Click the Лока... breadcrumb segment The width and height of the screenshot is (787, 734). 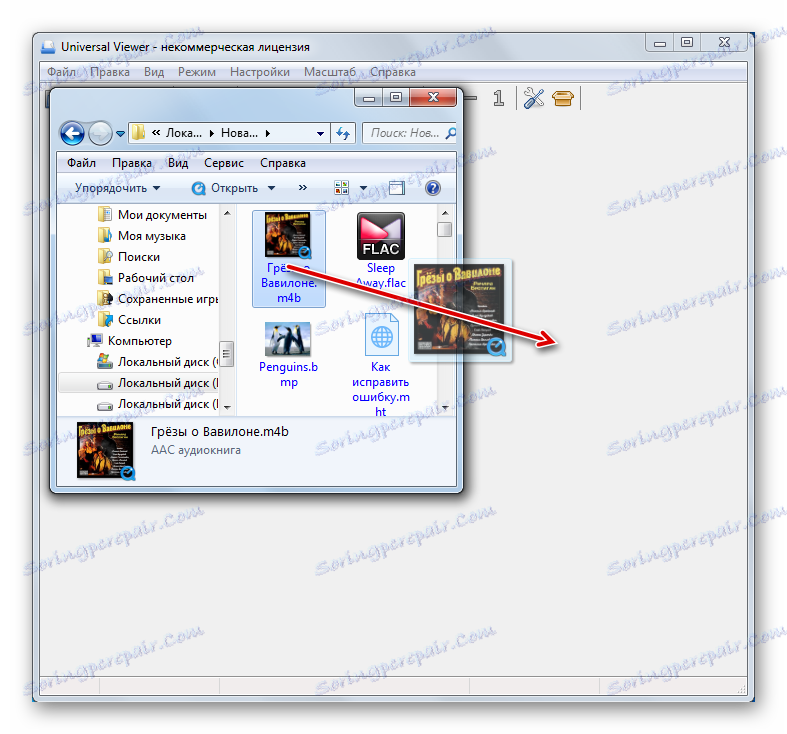[x=184, y=133]
